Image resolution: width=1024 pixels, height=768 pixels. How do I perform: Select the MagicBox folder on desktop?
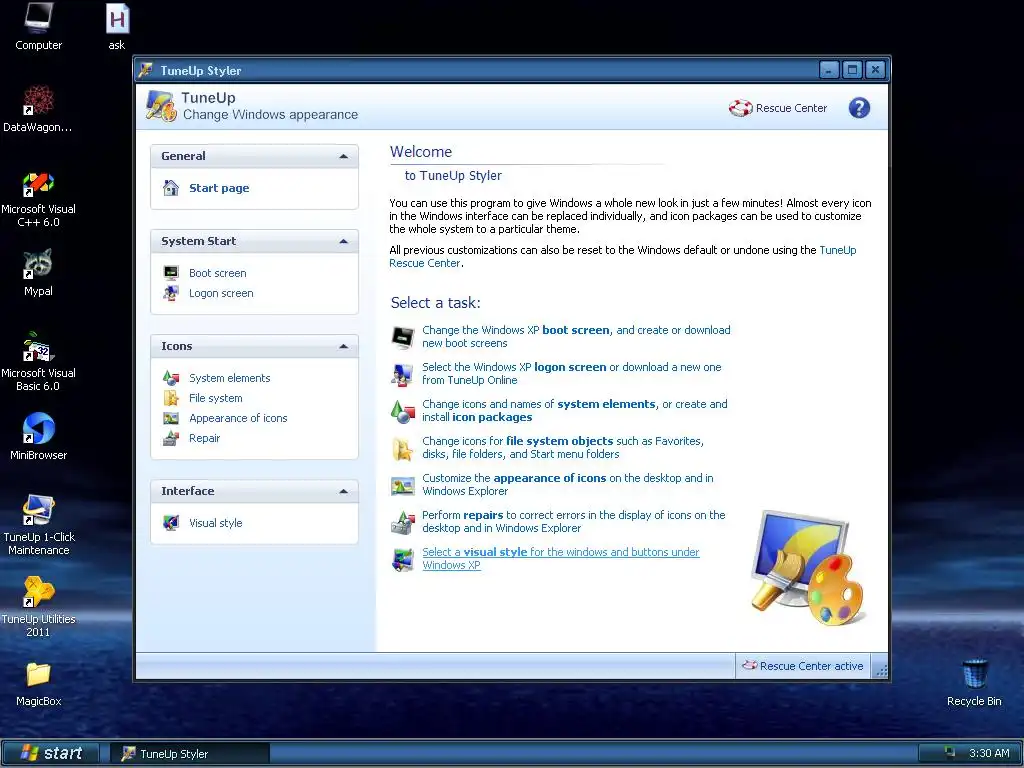point(38,684)
